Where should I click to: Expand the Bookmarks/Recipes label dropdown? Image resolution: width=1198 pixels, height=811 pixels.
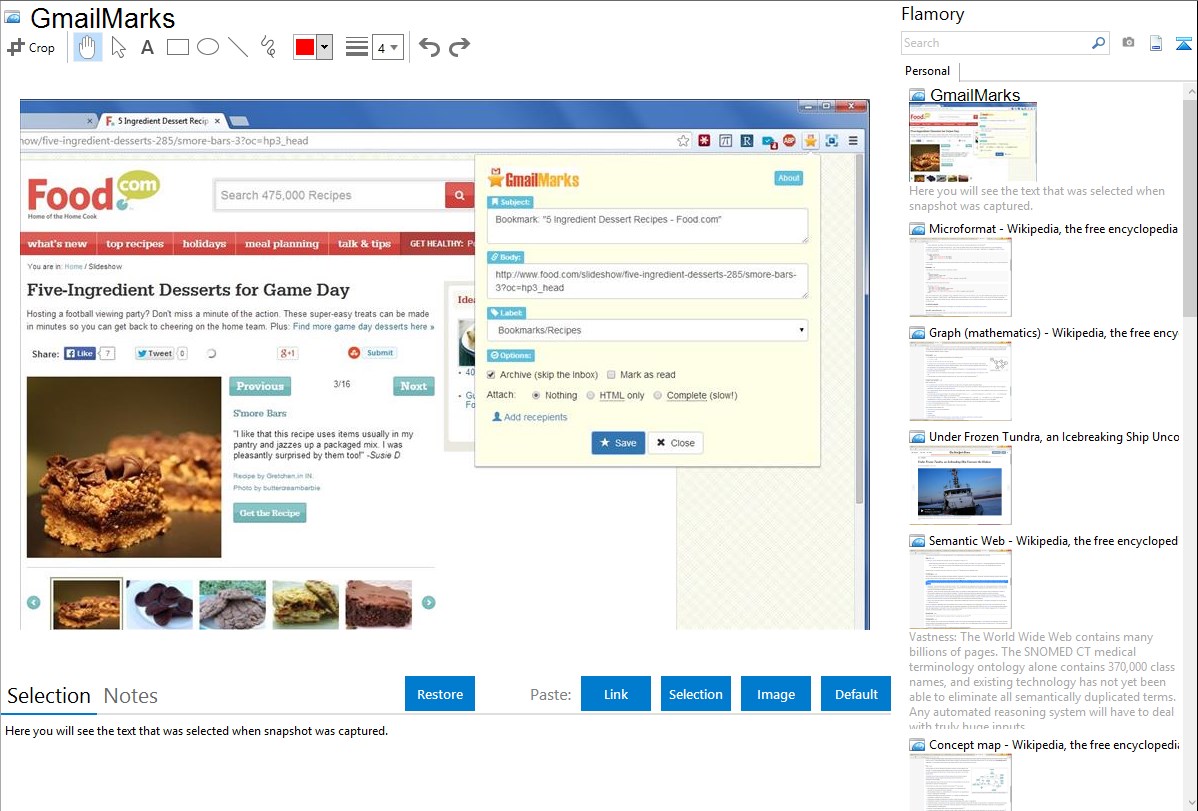[647, 330]
